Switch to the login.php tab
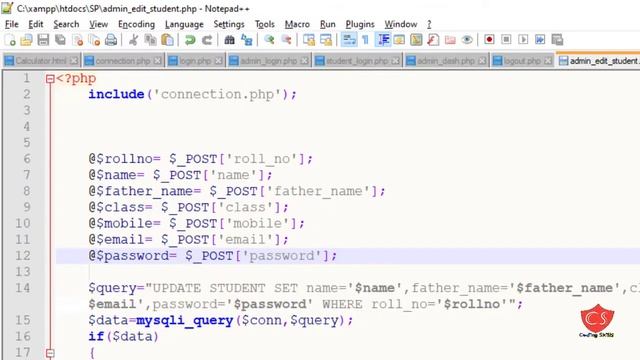The width and height of the screenshot is (640, 360). point(195,61)
